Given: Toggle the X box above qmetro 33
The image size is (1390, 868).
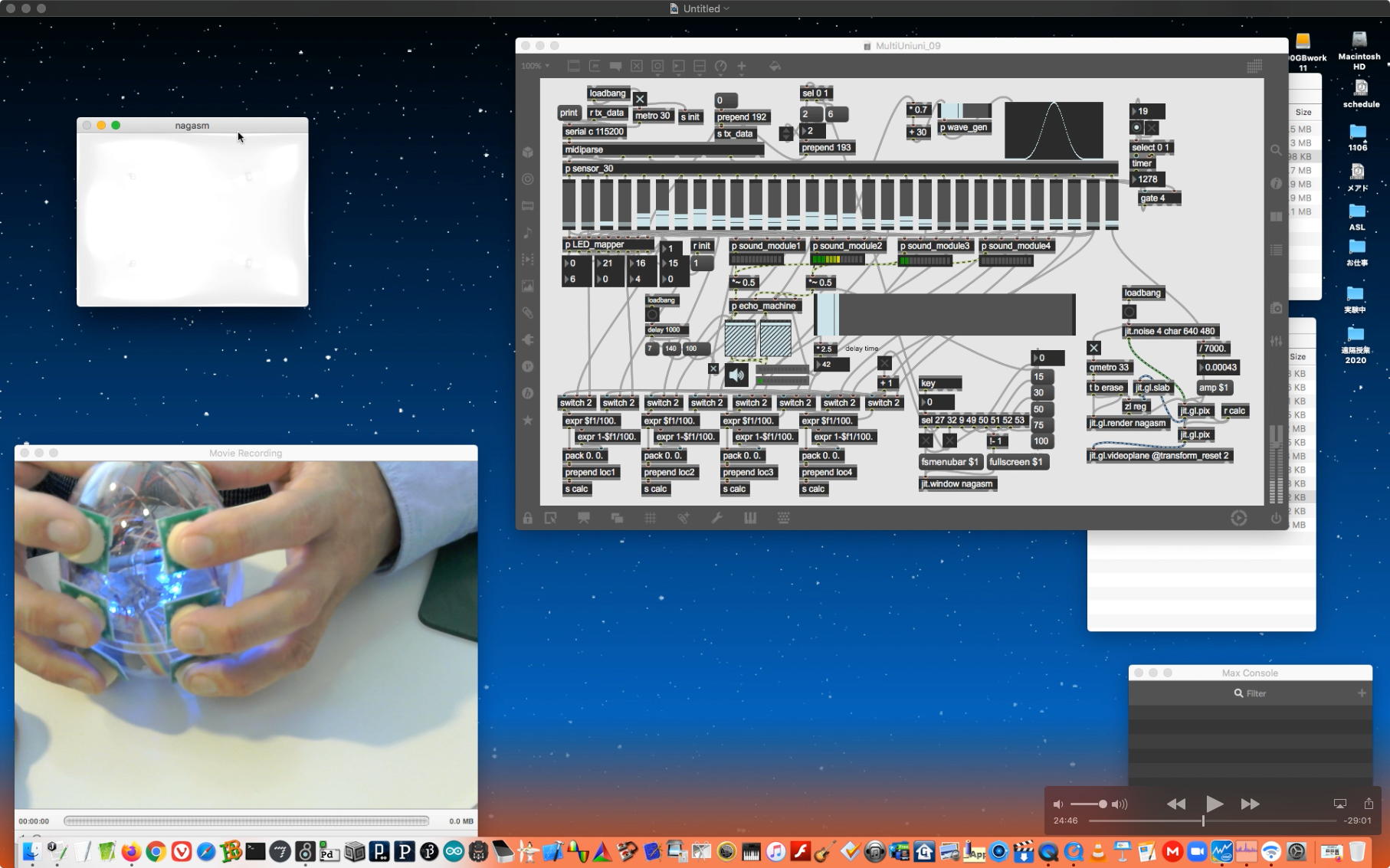Looking at the screenshot, I should click(x=1093, y=348).
